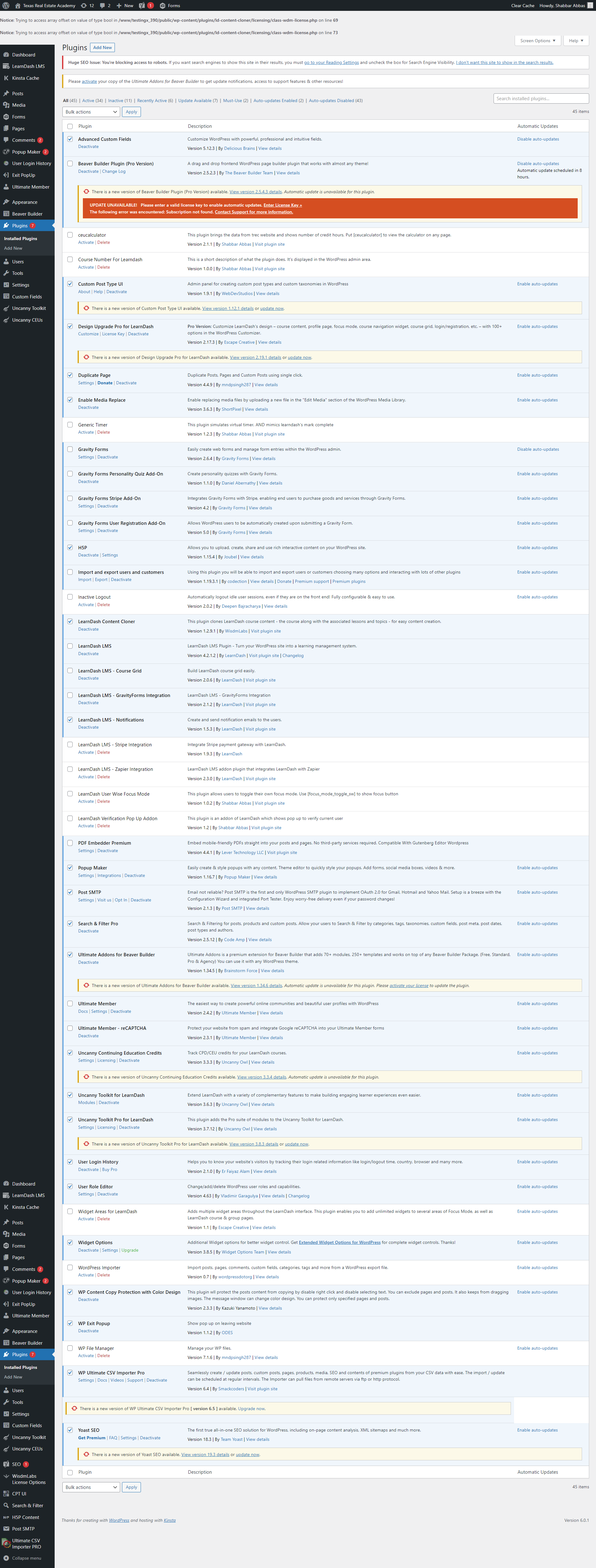
Task: Delete the Generic Timer plugin
Action: click(104, 432)
